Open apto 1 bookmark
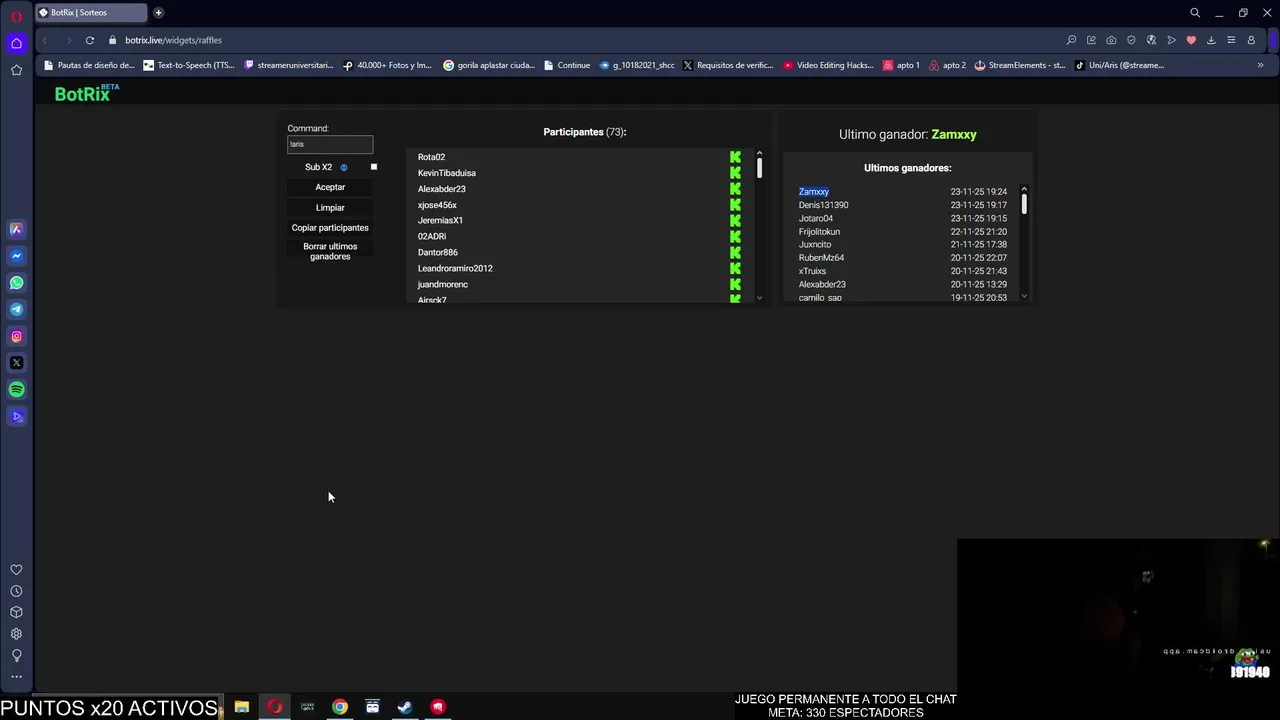1280x720 pixels. [x=901, y=65]
